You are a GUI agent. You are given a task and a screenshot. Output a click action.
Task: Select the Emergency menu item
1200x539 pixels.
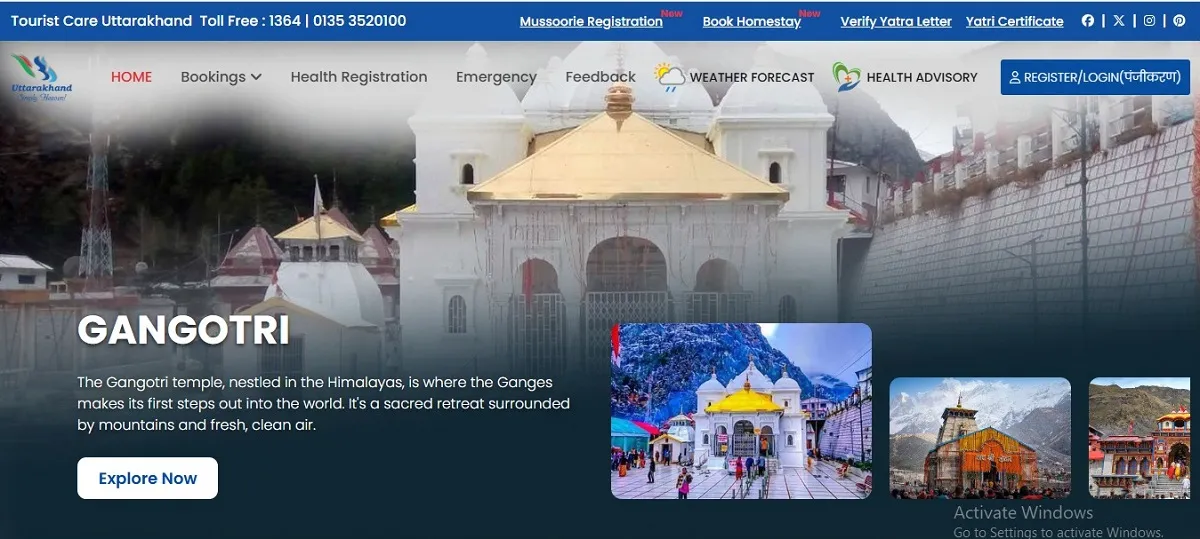click(x=496, y=77)
